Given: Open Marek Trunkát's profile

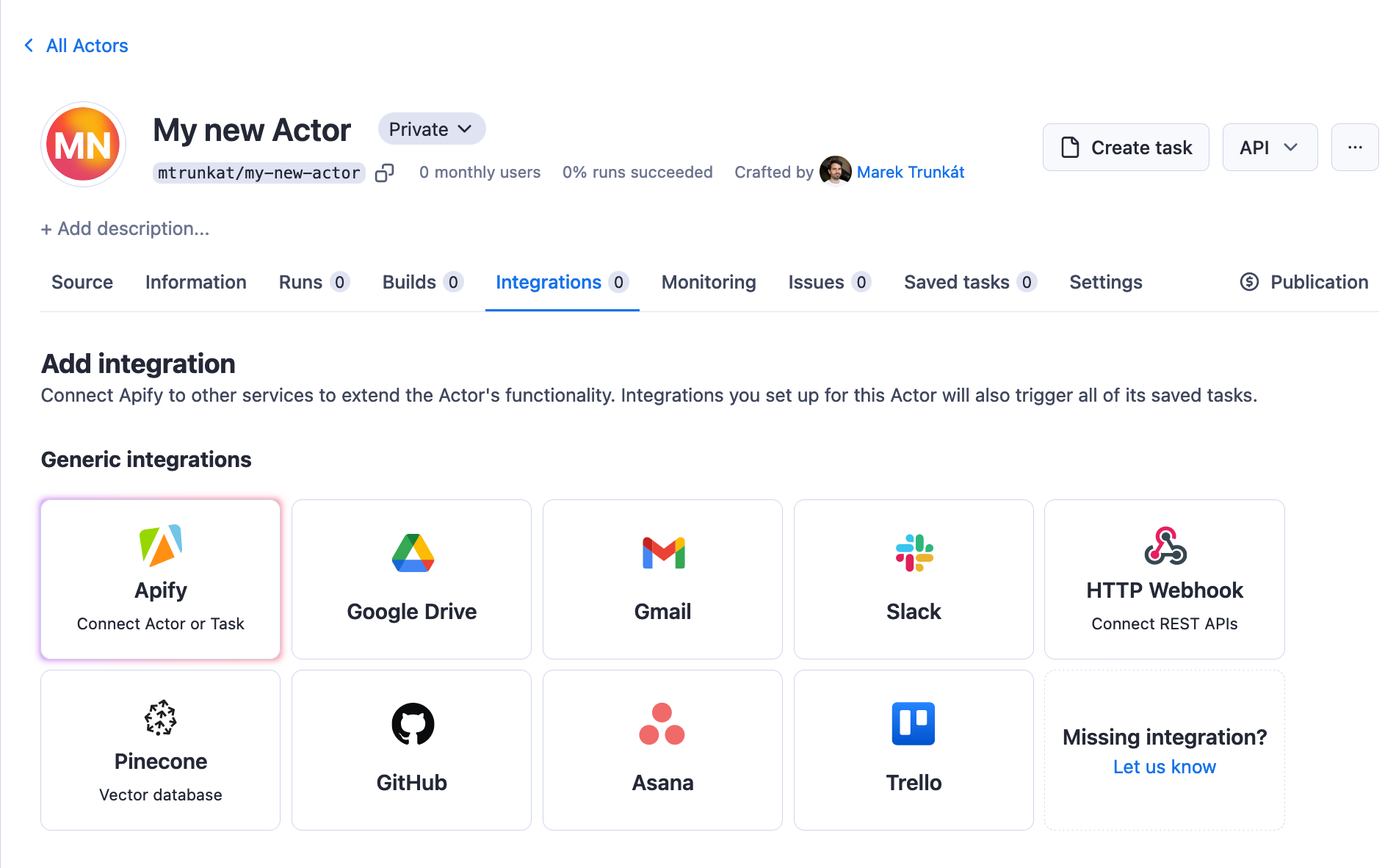Looking at the screenshot, I should pyautogui.click(x=911, y=172).
